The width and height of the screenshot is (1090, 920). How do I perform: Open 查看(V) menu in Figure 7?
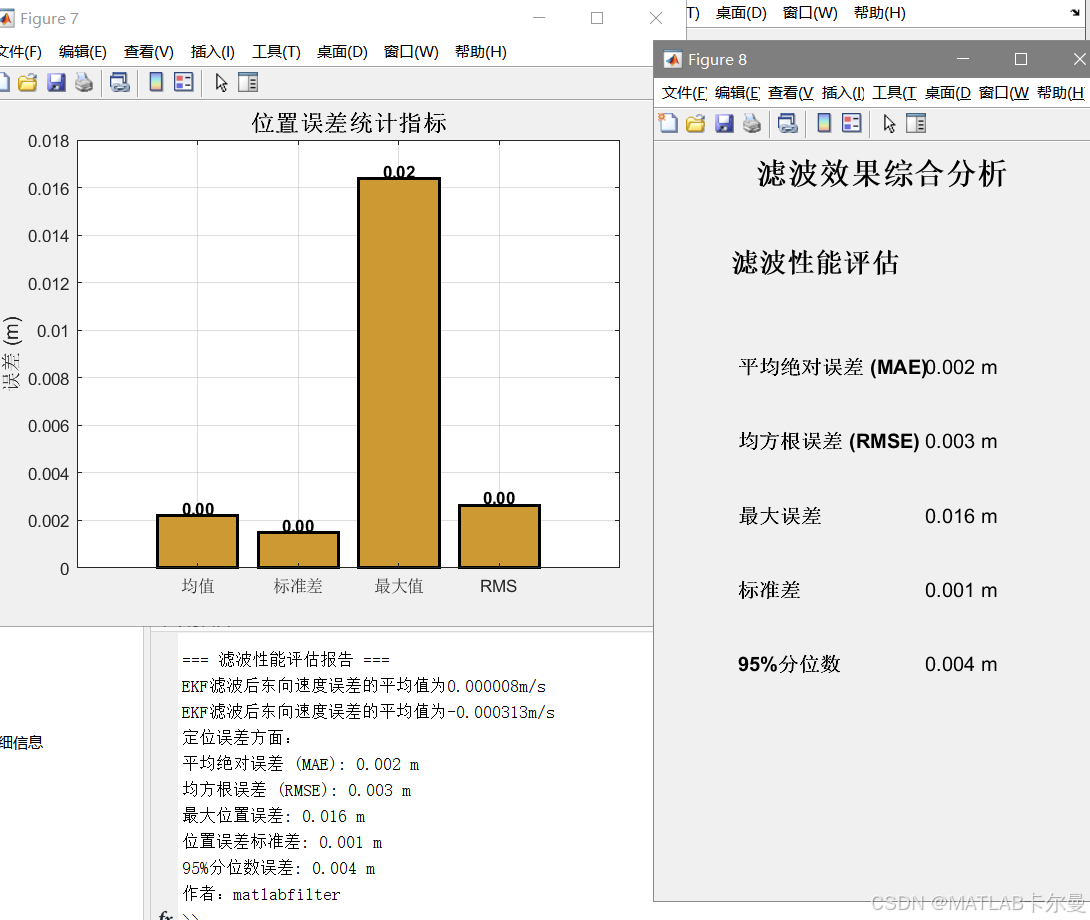[x=149, y=51]
